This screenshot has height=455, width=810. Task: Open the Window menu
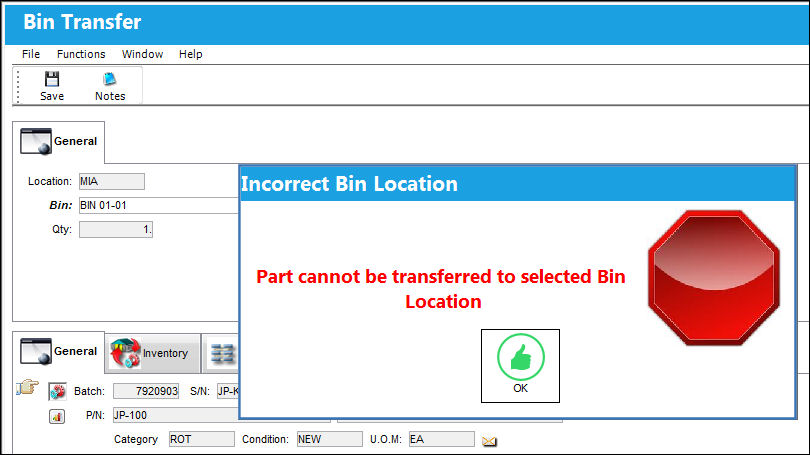(x=143, y=54)
